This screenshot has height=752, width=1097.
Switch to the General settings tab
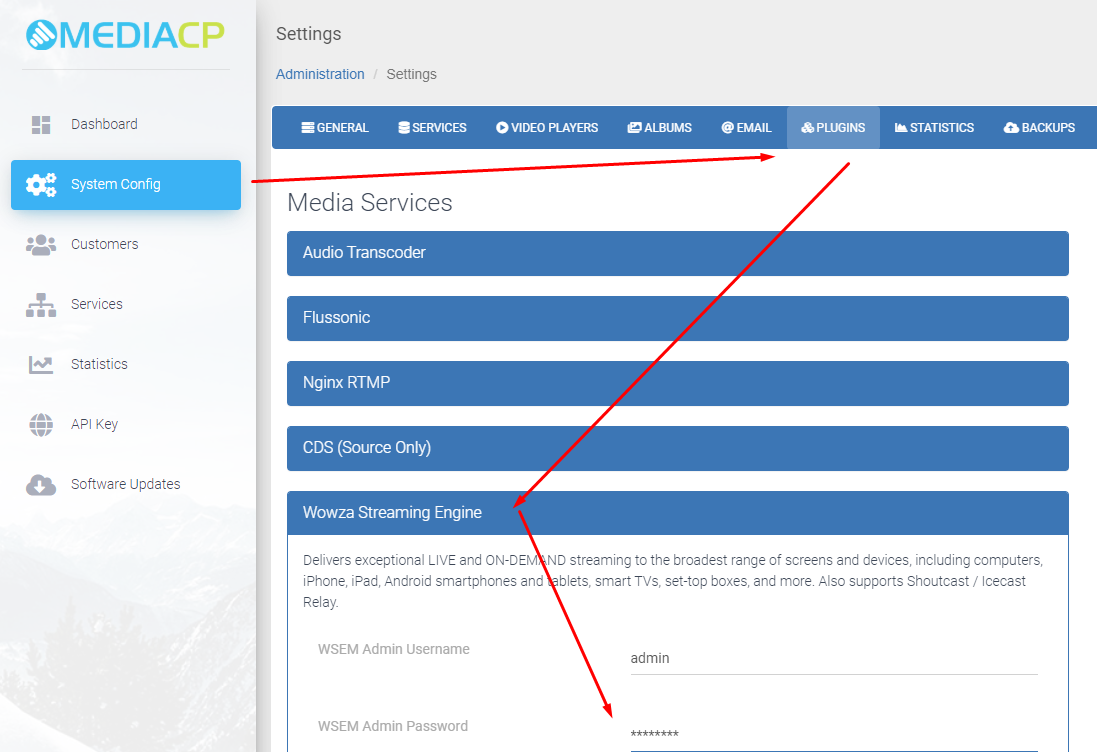tap(335, 128)
